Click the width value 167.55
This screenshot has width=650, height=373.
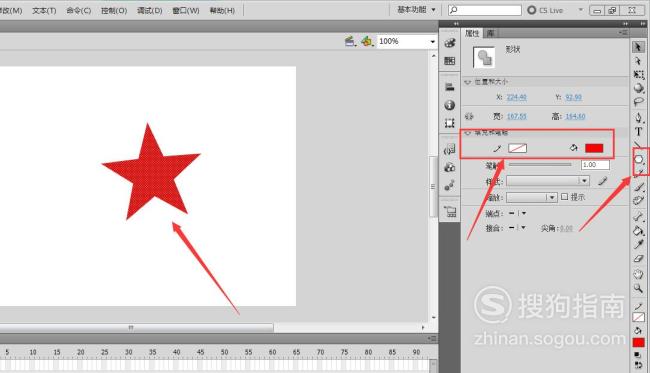point(517,116)
